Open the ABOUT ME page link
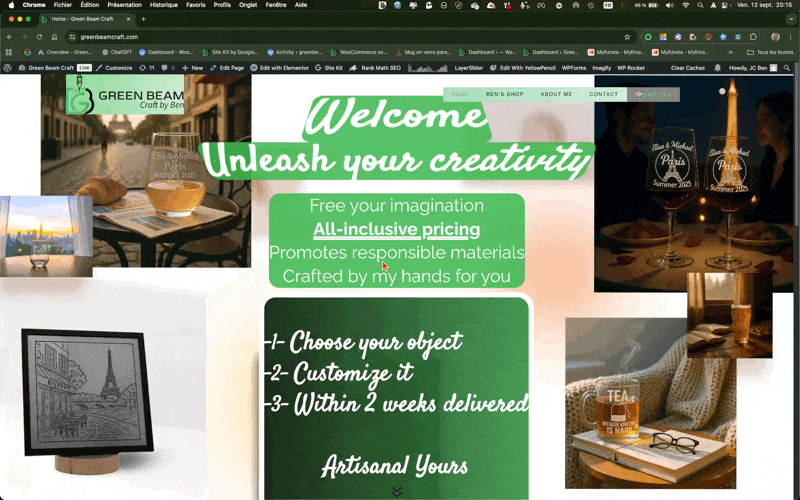Viewport: 800px width, 500px height. (x=556, y=94)
